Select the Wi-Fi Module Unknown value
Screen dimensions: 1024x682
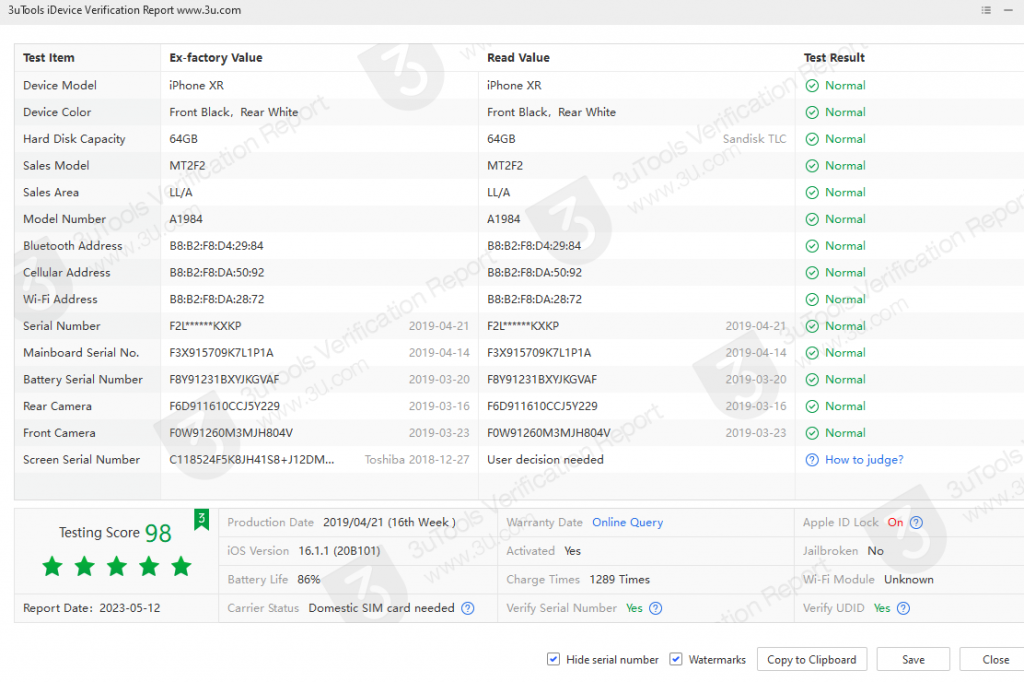[908, 580]
